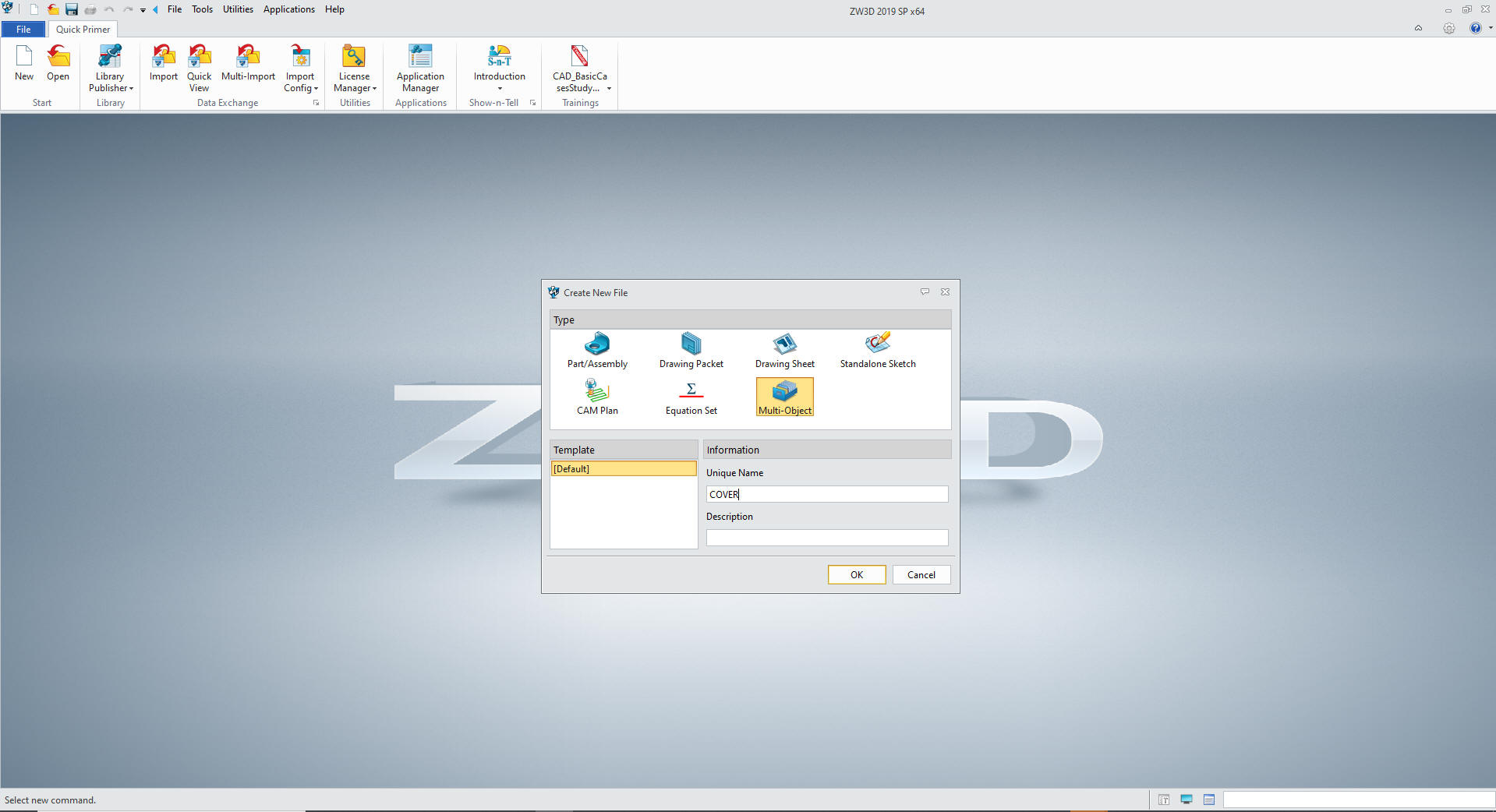This screenshot has width=1496, height=812.
Task: Choose Drawing Sheet file type
Action: click(784, 351)
